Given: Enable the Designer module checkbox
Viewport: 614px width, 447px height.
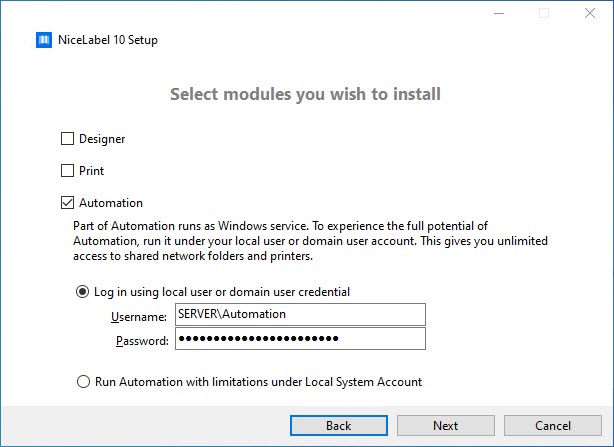Looking at the screenshot, I should pos(67,139).
